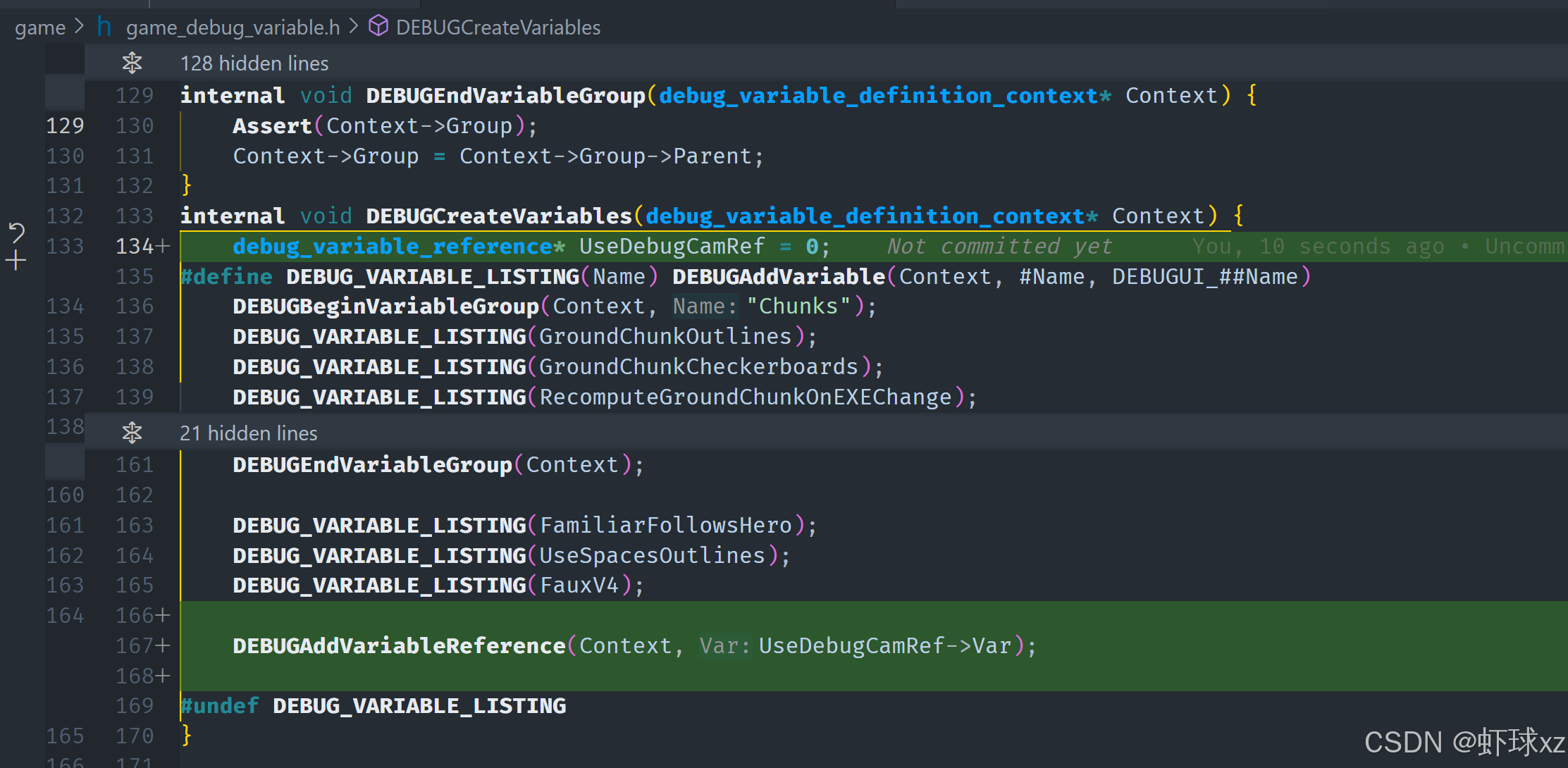Click the chevron after game_debug_variable.h breadcrumb
This screenshot has height=768, width=1568.
pos(354,27)
